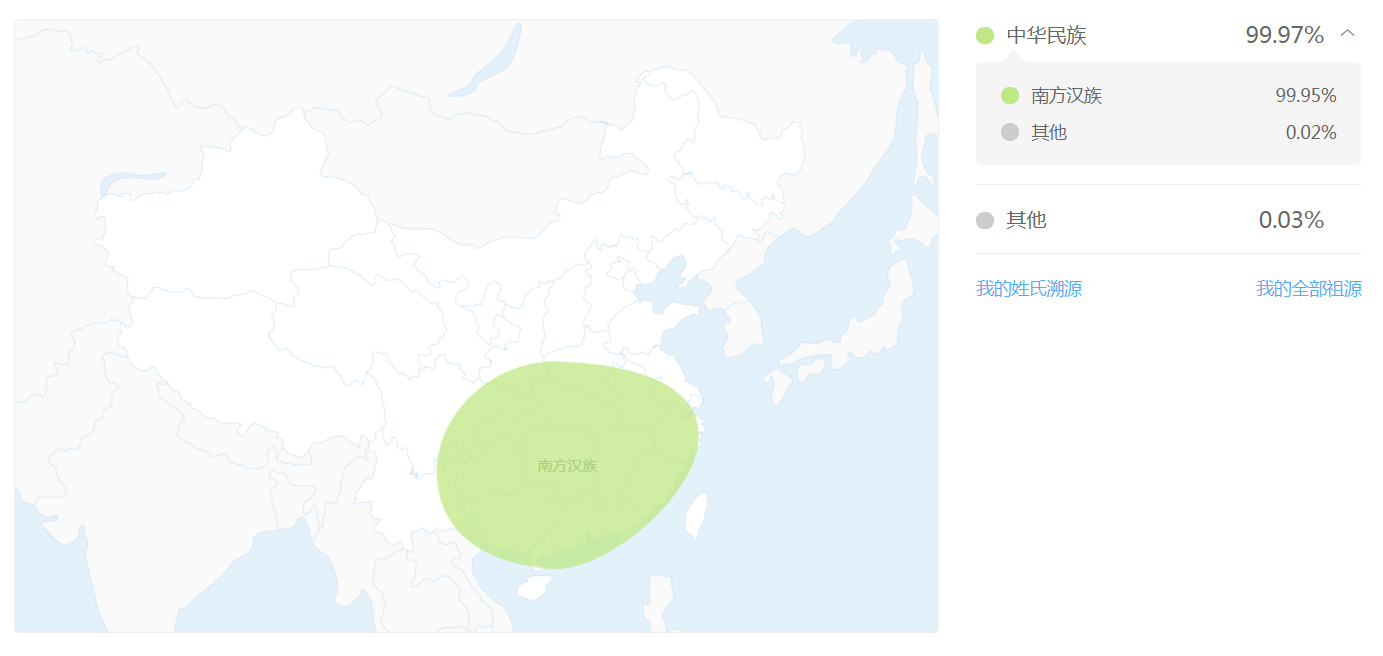Collapse the 中华民族 group with the chevron

click(1347, 33)
